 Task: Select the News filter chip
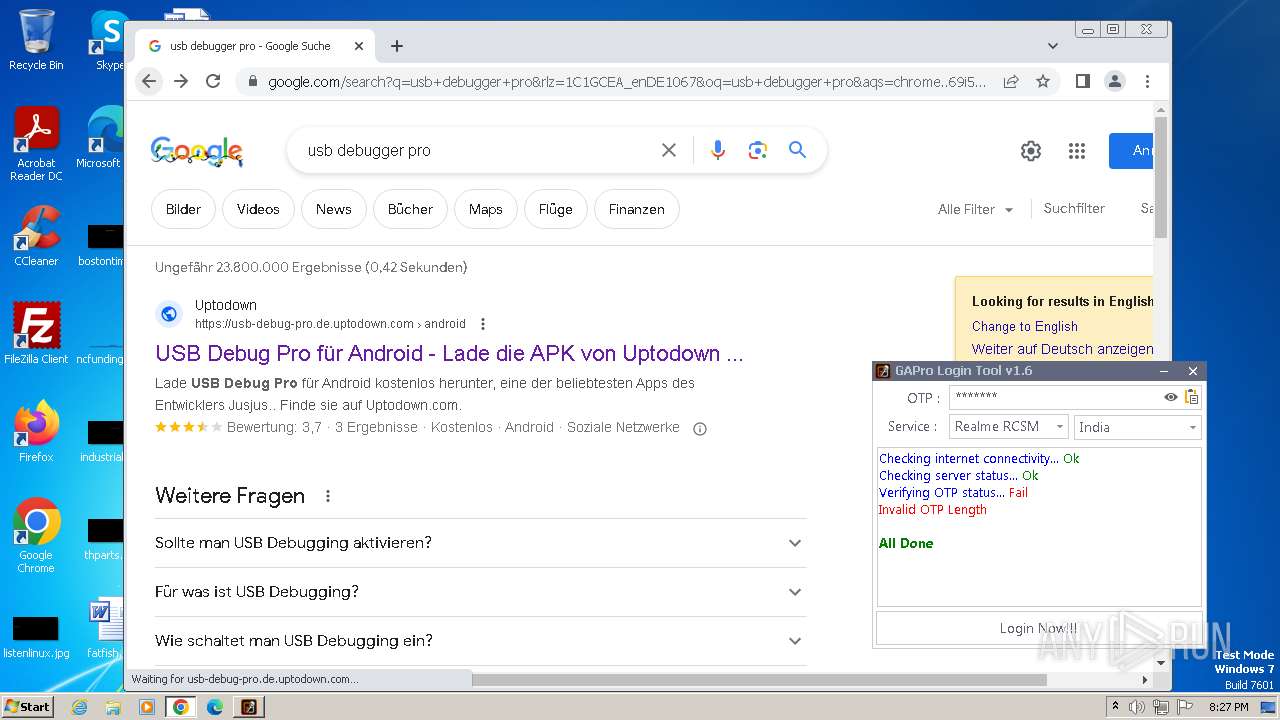click(333, 209)
